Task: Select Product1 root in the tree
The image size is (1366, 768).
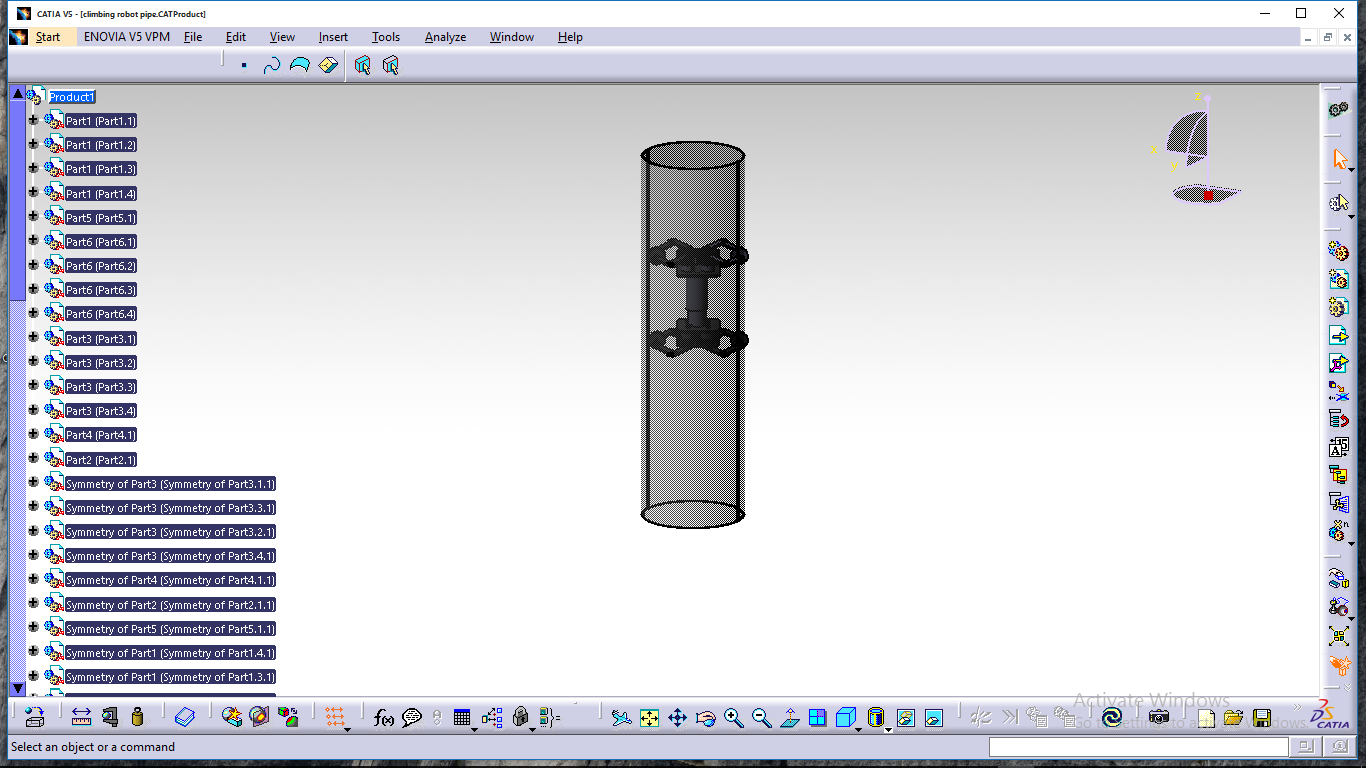Action: pos(72,97)
